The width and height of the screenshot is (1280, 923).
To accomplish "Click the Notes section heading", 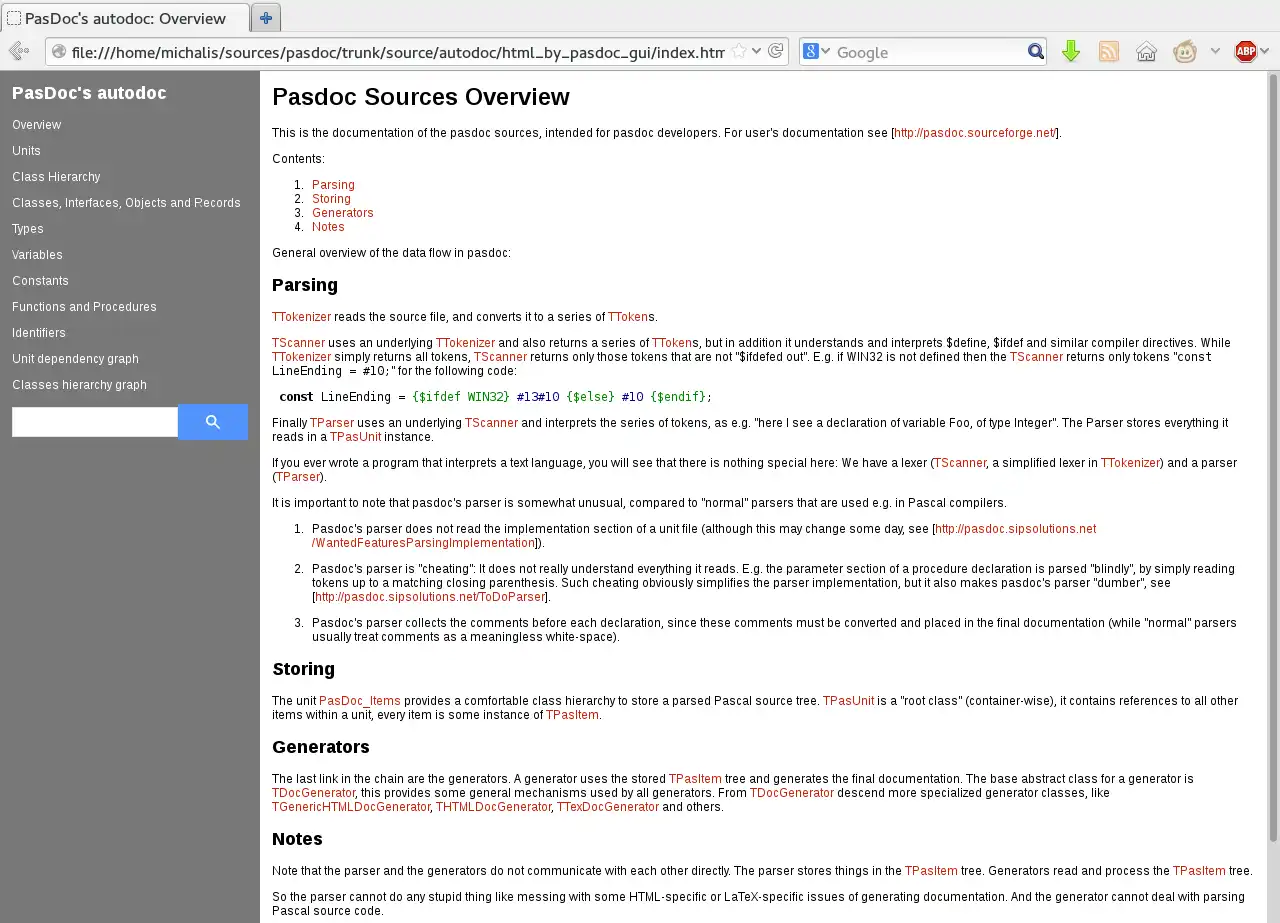I will (x=297, y=839).
